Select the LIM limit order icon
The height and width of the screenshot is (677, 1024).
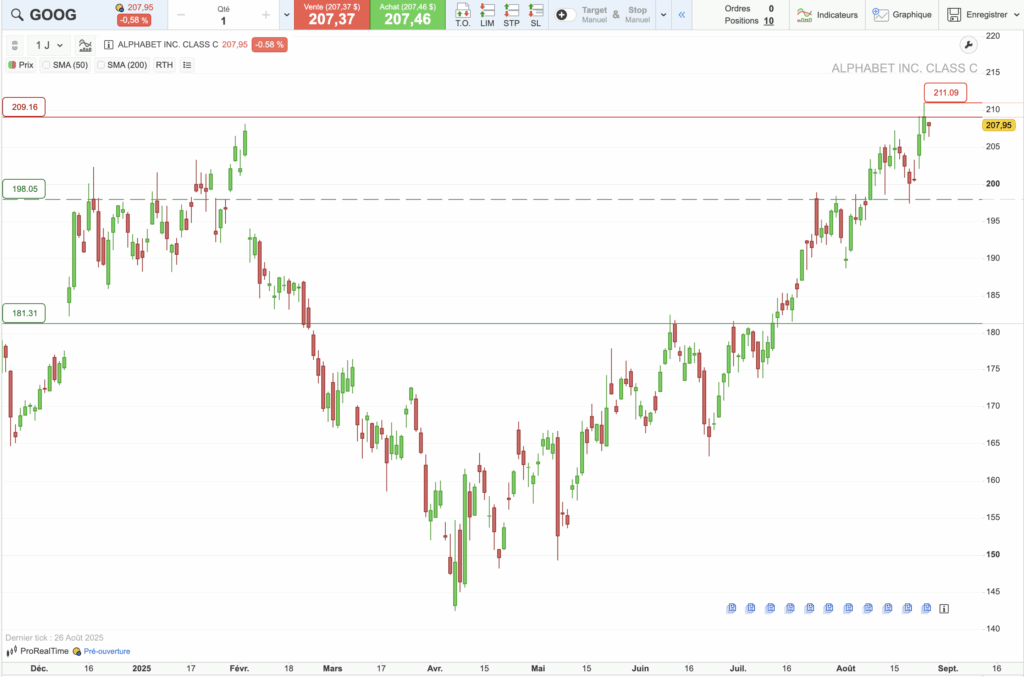point(488,15)
